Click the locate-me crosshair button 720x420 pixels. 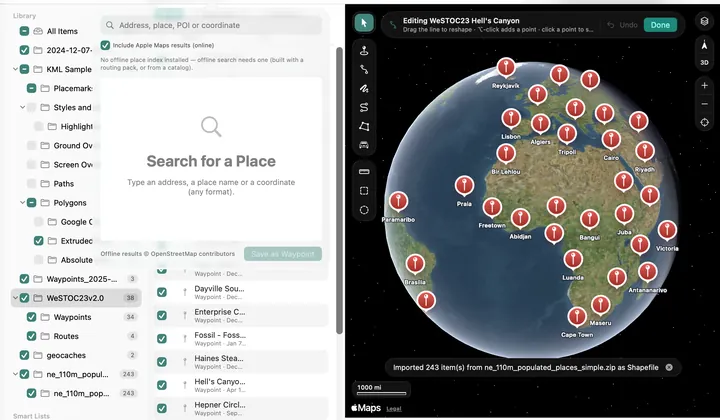coord(704,123)
